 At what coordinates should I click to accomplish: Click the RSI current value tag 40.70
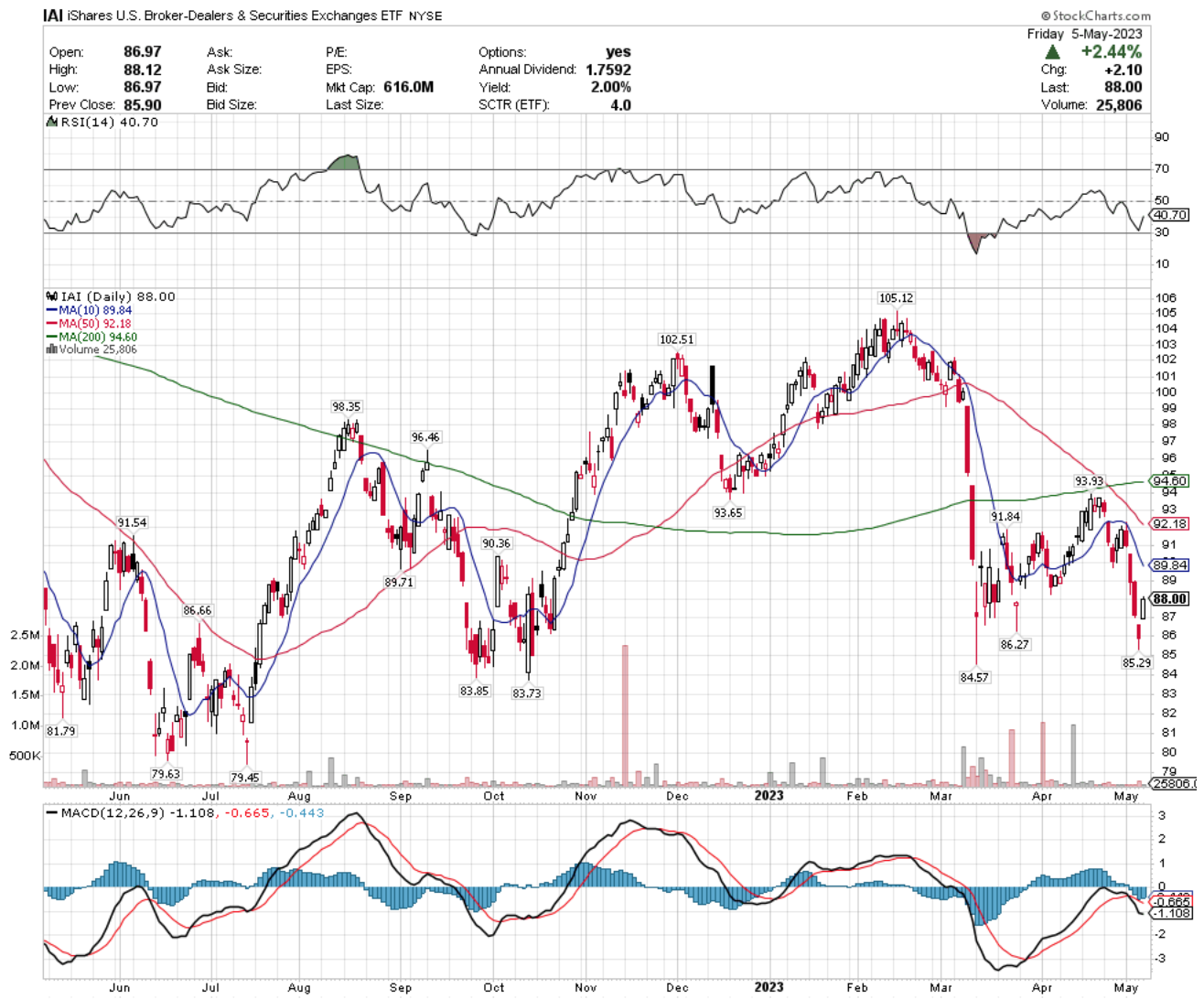tap(1170, 215)
